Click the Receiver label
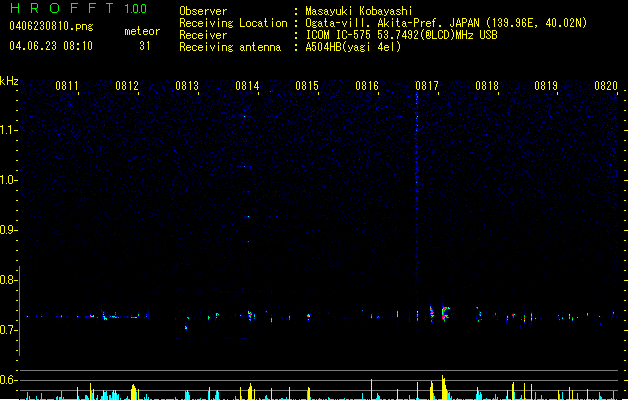 (203, 35)
